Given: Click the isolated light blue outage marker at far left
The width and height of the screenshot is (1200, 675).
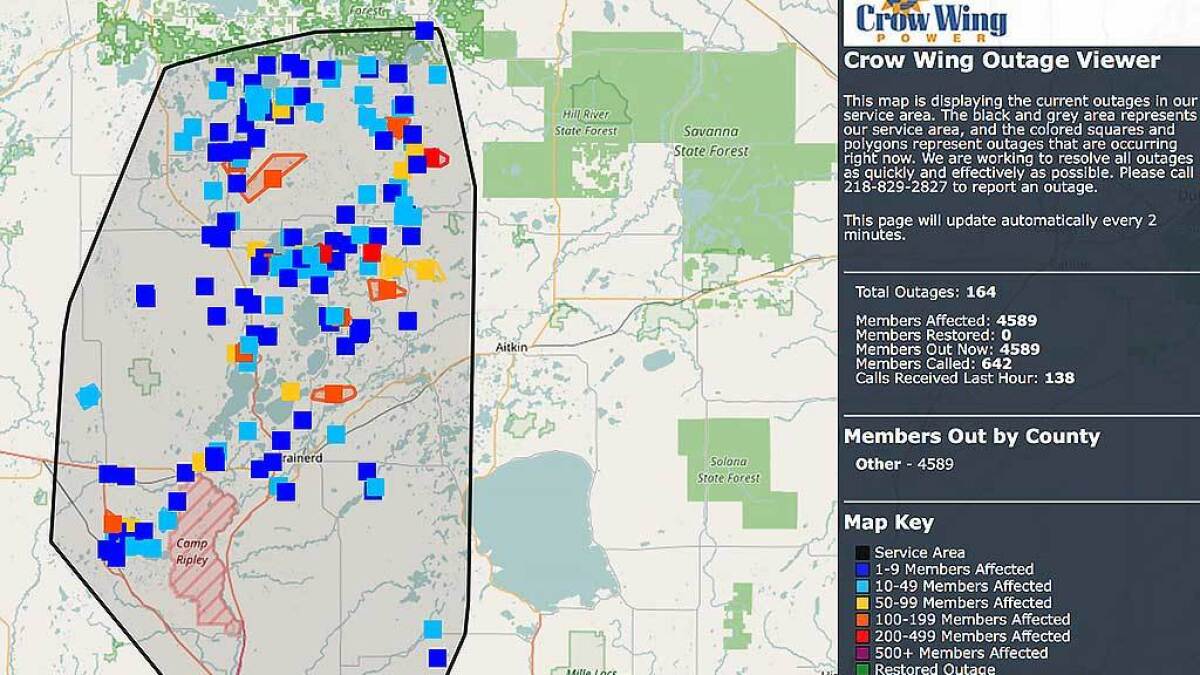Looking at the screenshot, I should coord(89,396).
